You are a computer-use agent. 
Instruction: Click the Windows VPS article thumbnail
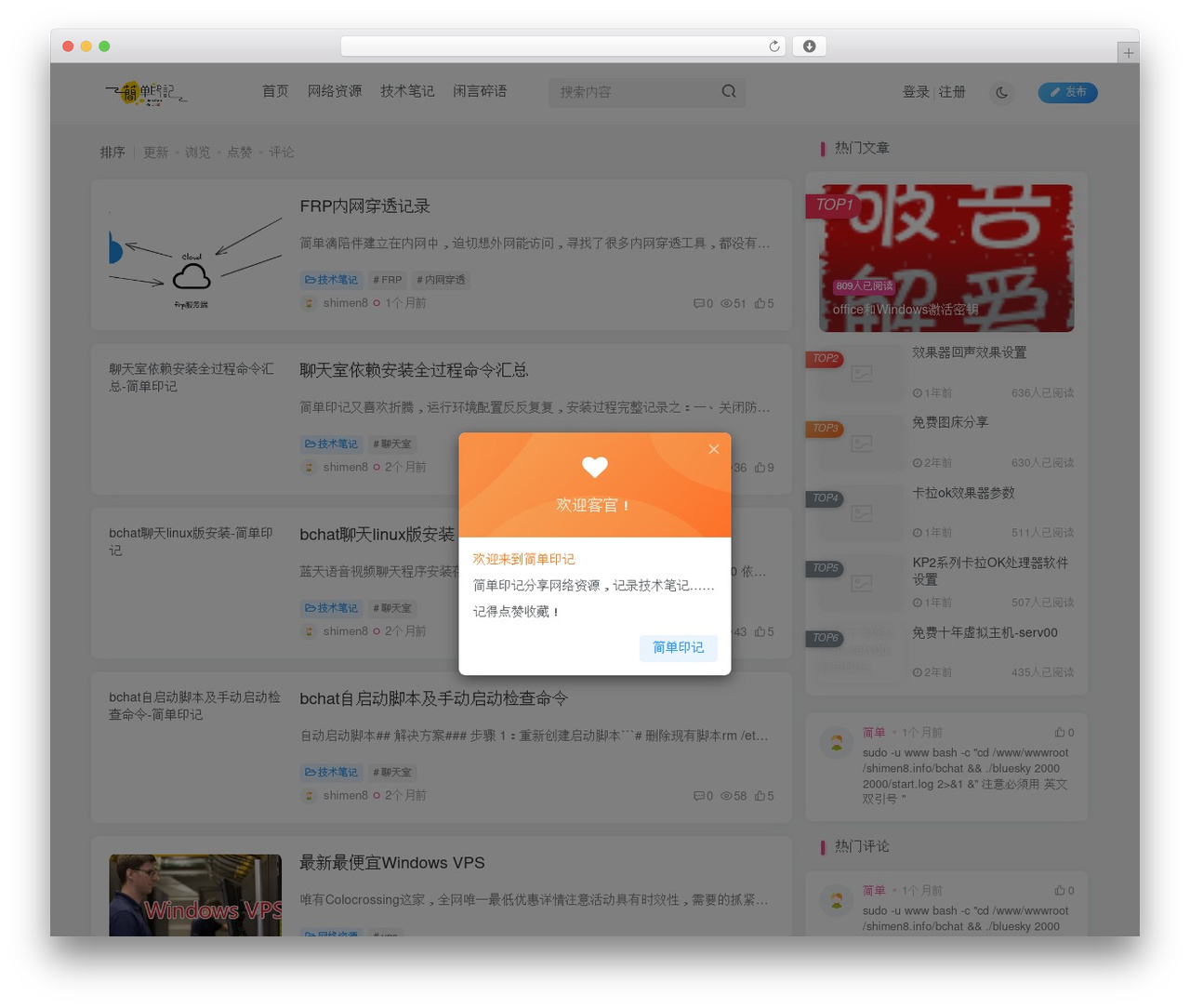(x=195, y=895)
